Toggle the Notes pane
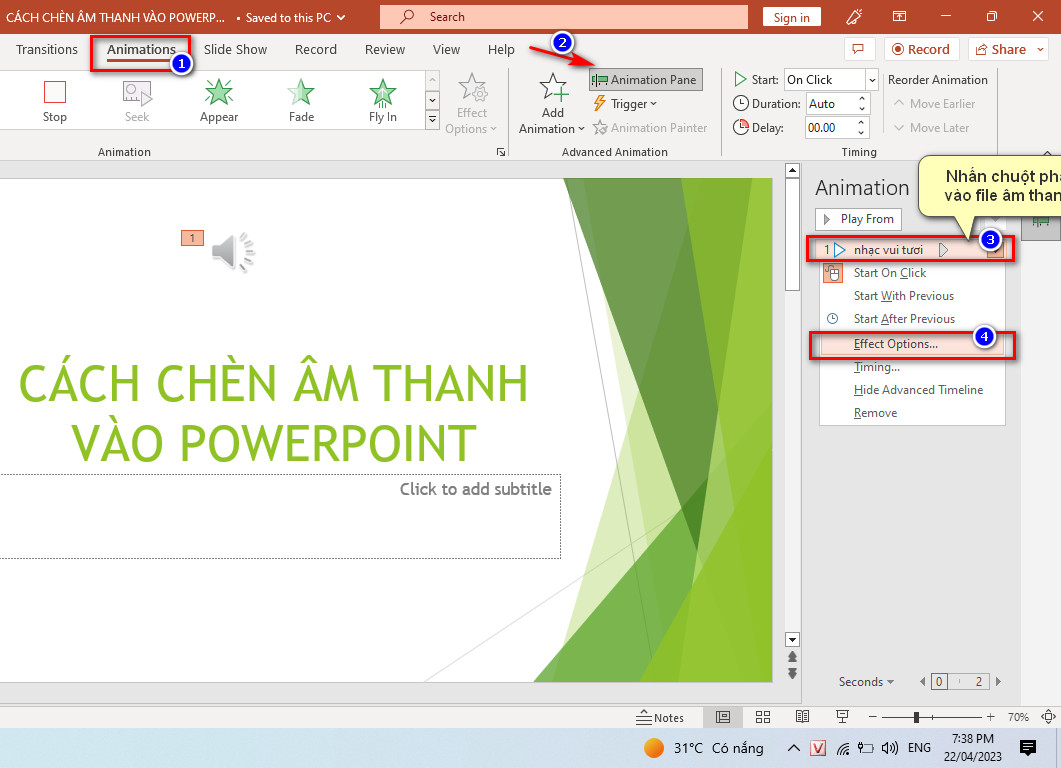This screenshot has height=768, width=1061. [660, 717]
